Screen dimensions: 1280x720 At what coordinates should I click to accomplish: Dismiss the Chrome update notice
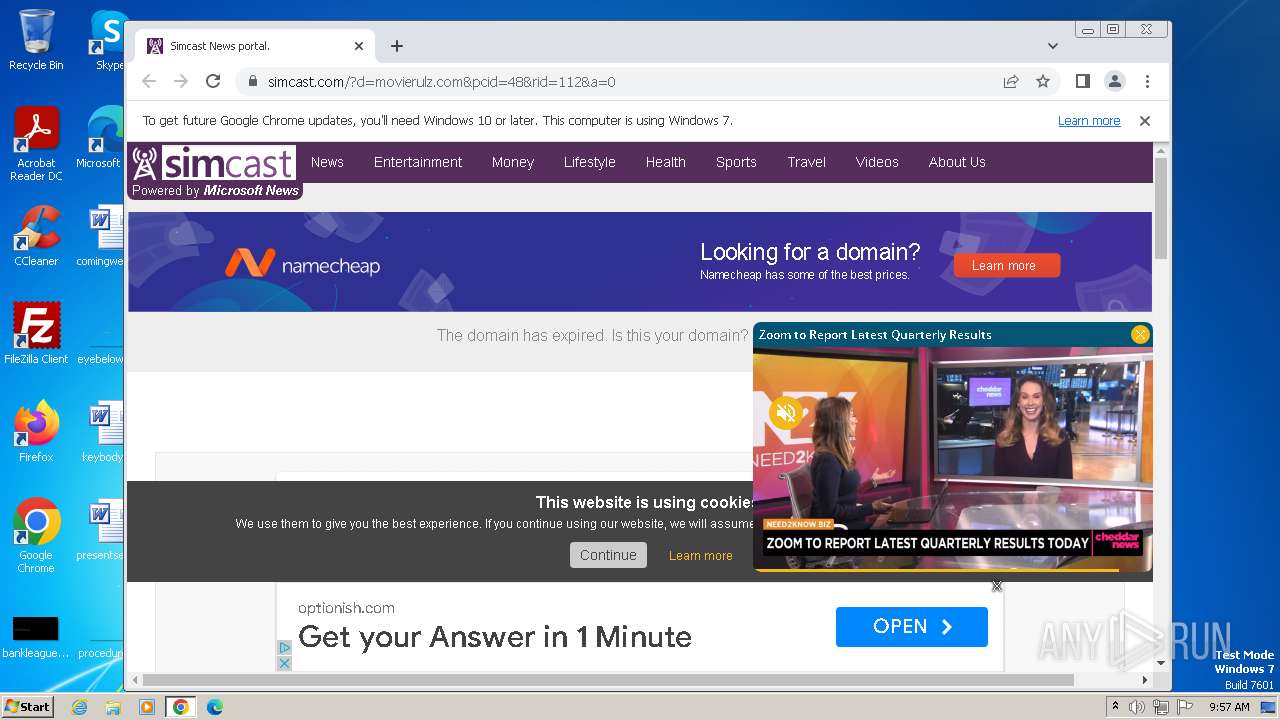point(1145,121)
